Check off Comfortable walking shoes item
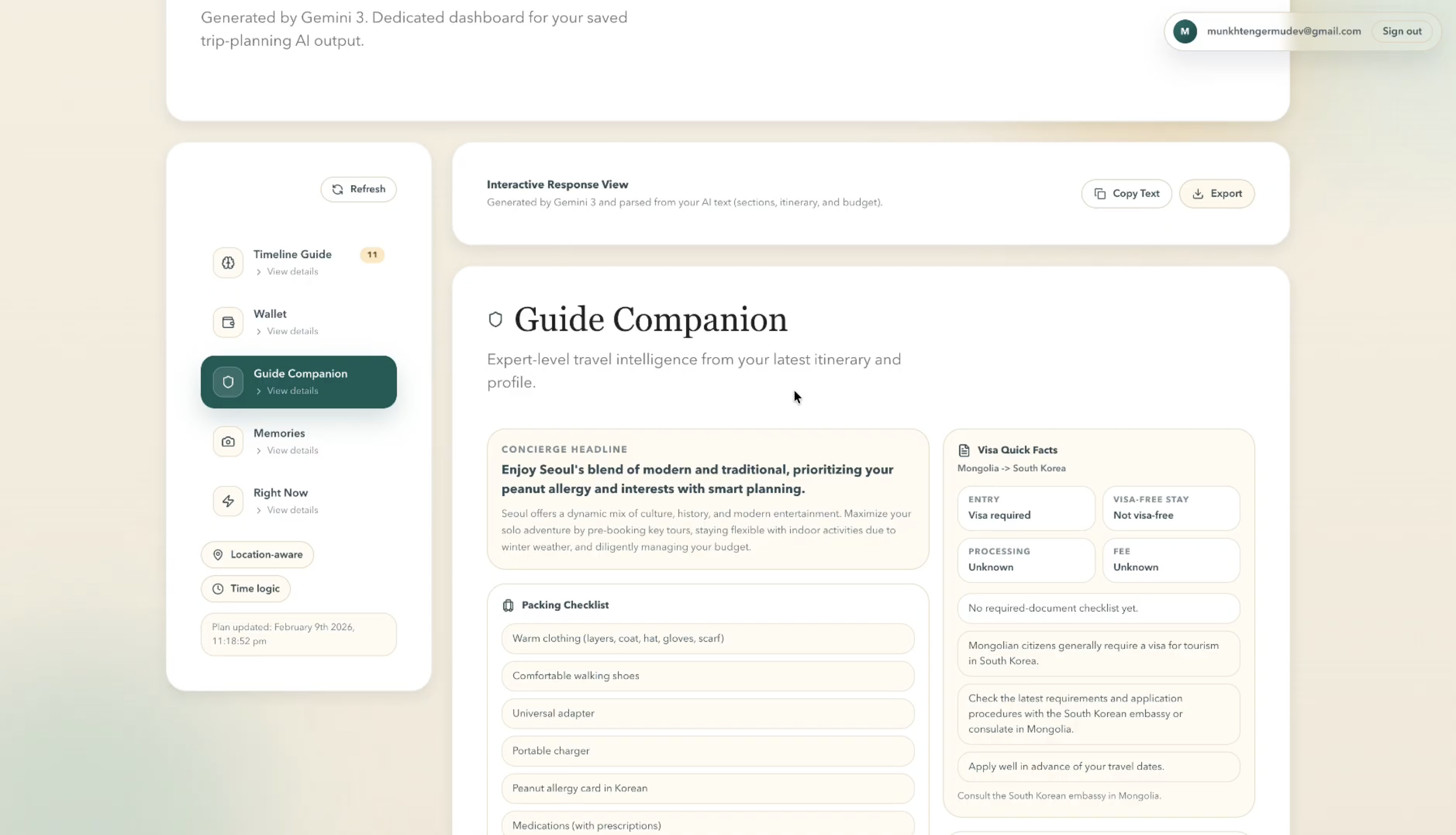Screen dimensions: 1456x835 tap(707, 675)
